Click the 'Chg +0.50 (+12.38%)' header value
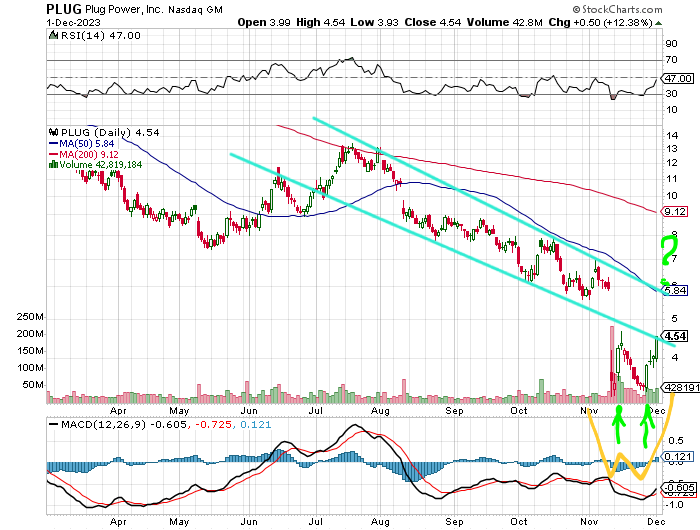The height and width of the screenshot is (530, 700). 600,22
